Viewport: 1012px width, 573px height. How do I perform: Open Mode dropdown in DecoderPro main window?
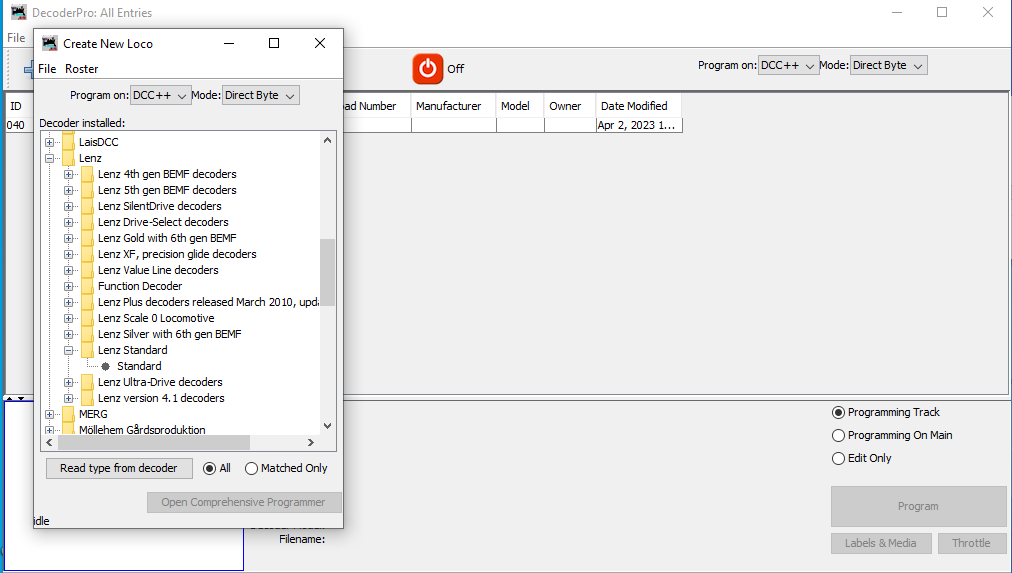pos(889,65)
